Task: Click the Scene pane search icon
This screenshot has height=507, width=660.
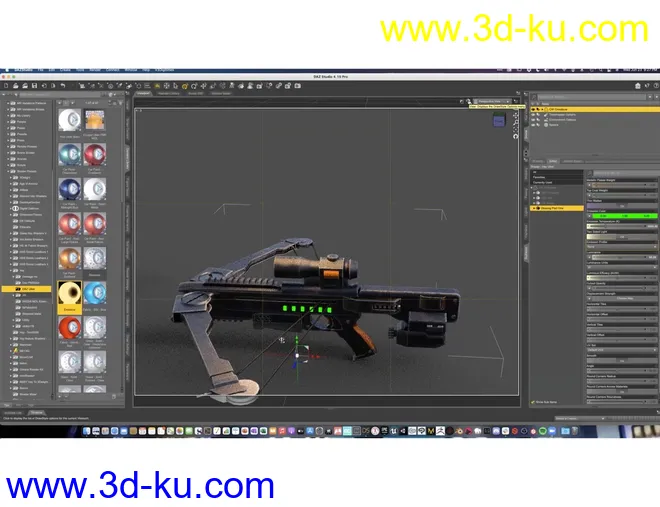Action: click(x=534, y=97)
